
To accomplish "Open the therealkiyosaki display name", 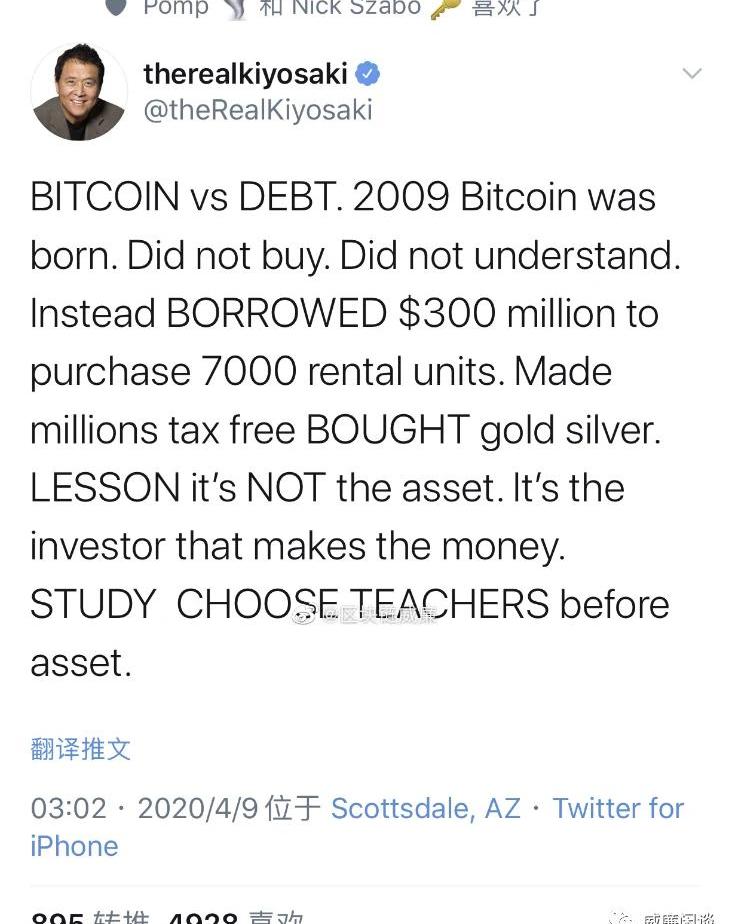I will (x=245, y=74).
